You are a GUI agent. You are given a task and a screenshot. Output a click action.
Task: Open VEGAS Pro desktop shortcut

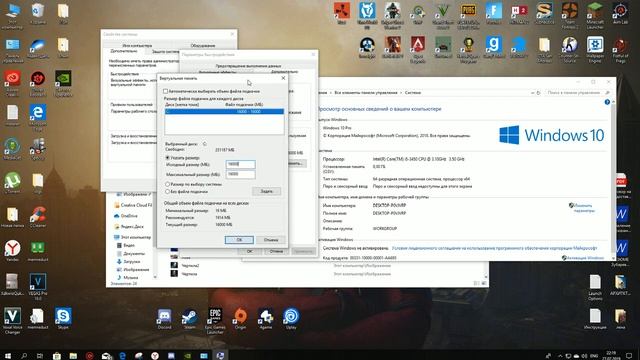pos(38,287)
